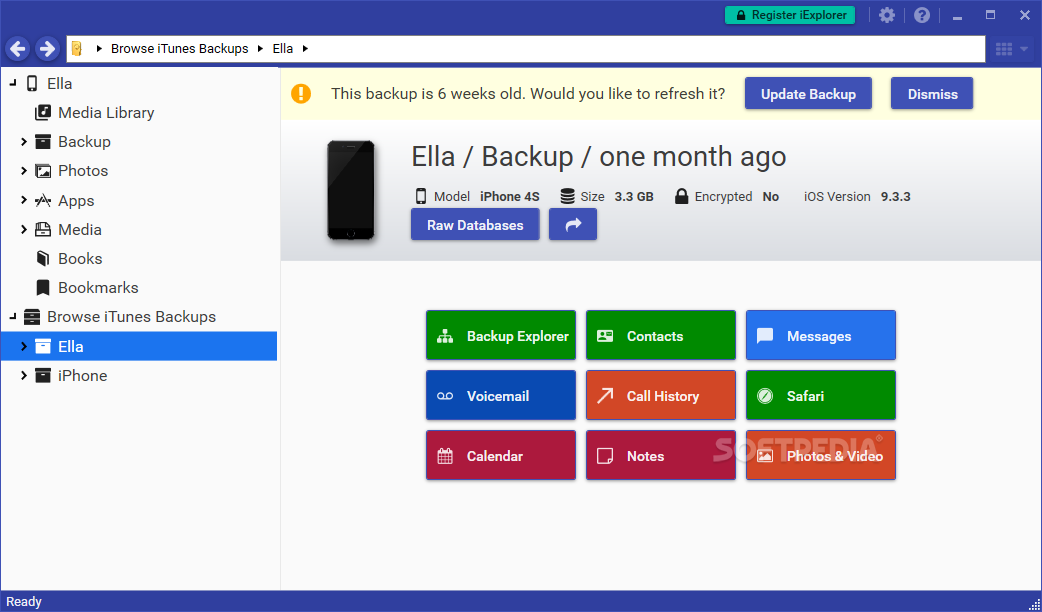The image size is (1042, 612).
Task: Open the help question mark icon
Action: click(x=922, y=15)
